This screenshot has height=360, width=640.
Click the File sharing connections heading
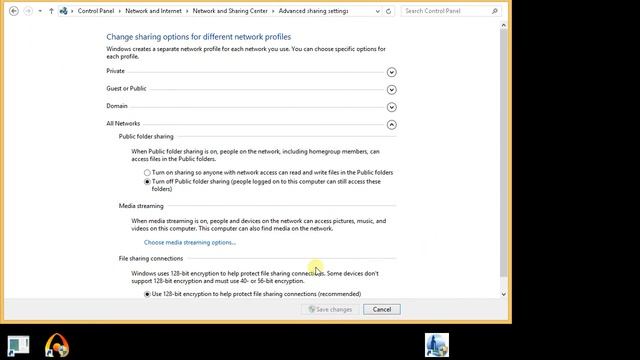151,258
